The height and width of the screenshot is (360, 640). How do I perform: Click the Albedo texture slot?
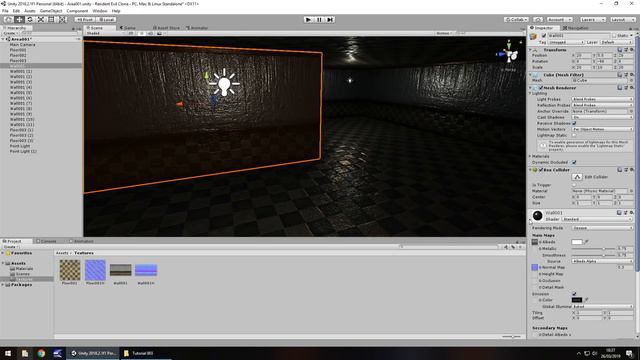tap(535, 242)
